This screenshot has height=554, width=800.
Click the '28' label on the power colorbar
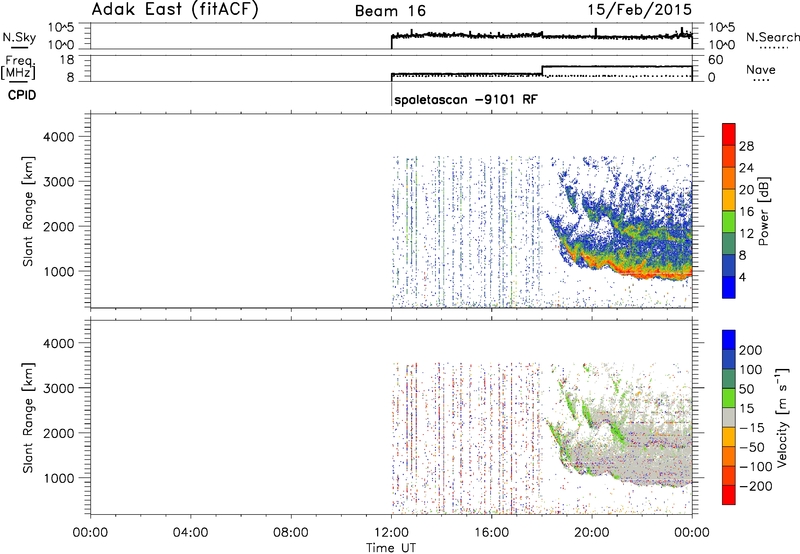pyautogui.click(x=746, y=146)
